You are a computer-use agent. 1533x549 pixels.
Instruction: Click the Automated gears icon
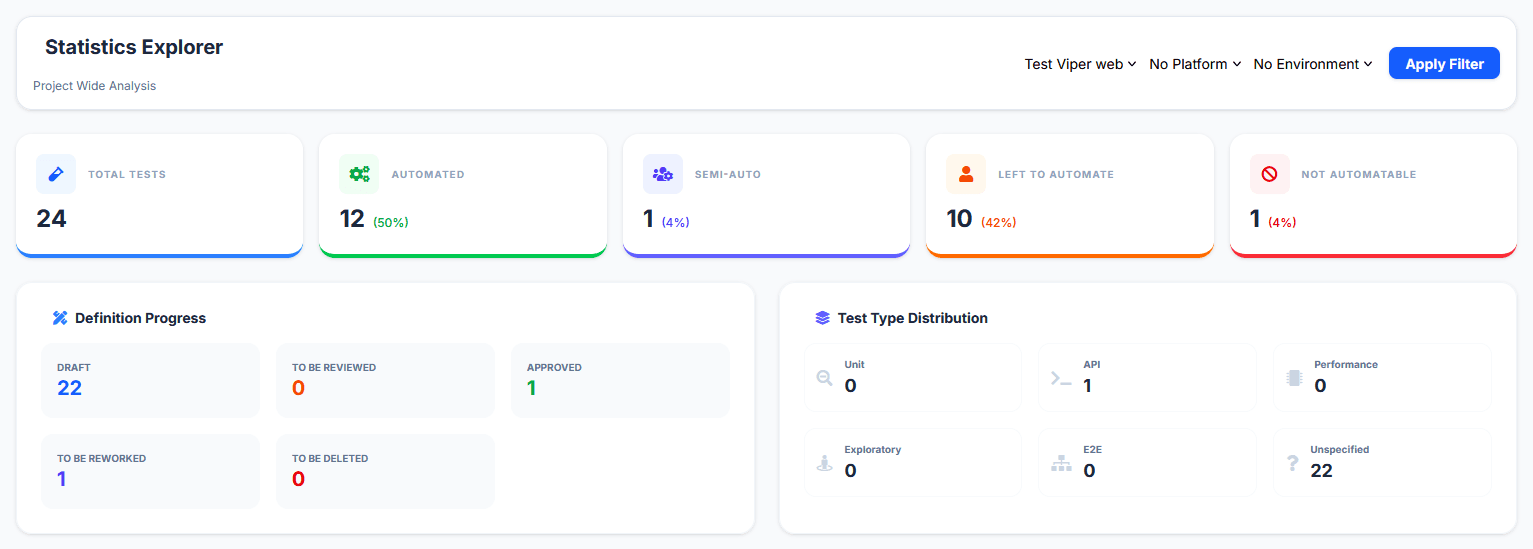[359, 174]
